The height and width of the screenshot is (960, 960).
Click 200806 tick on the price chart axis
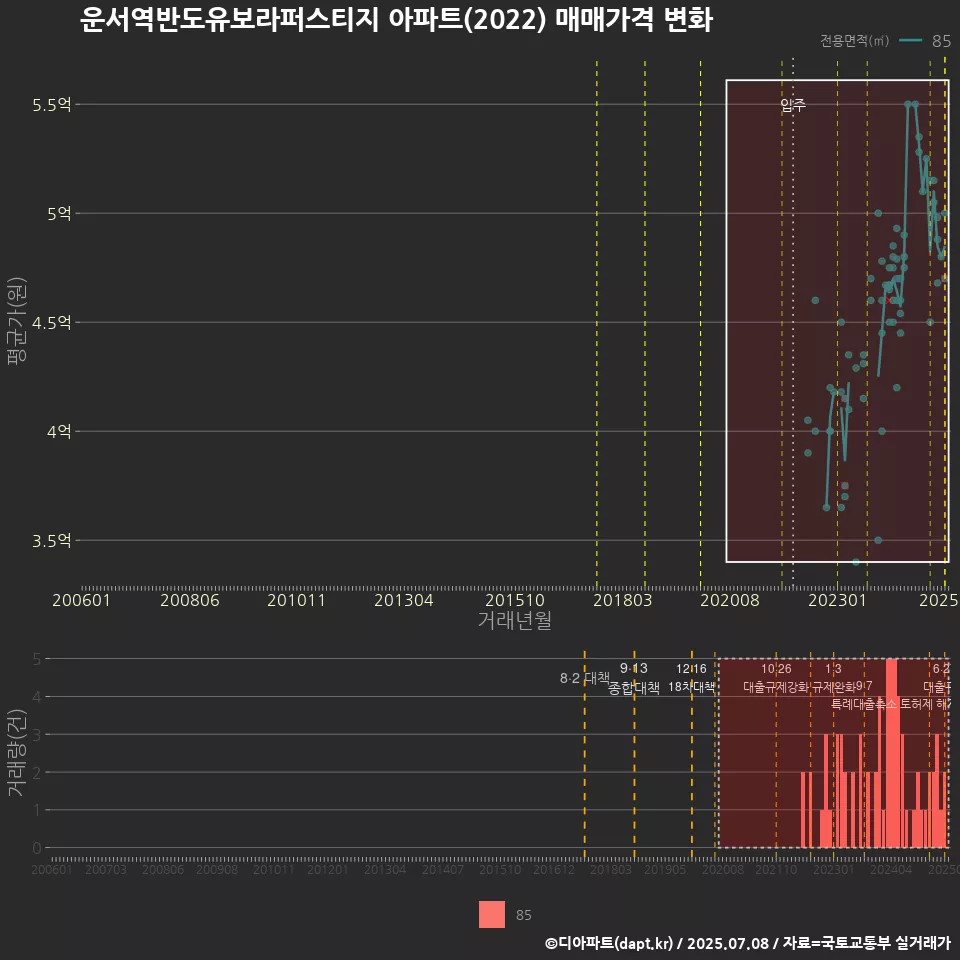pyautogui.click(x=190, y=600)
